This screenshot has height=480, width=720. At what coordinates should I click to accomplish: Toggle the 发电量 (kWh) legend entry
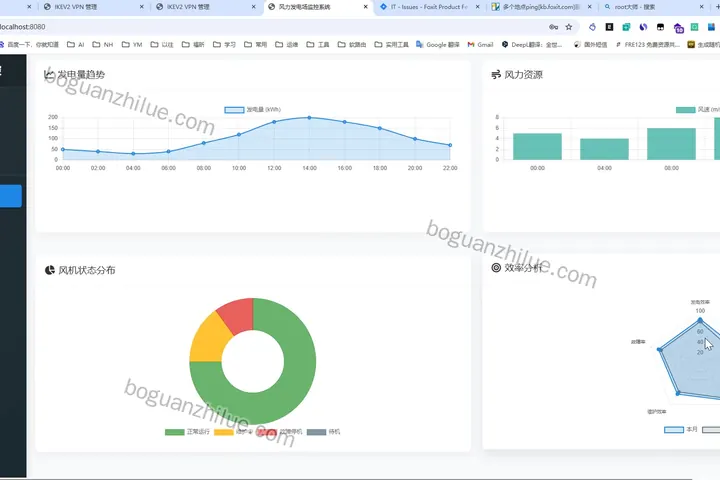(253, 109)
